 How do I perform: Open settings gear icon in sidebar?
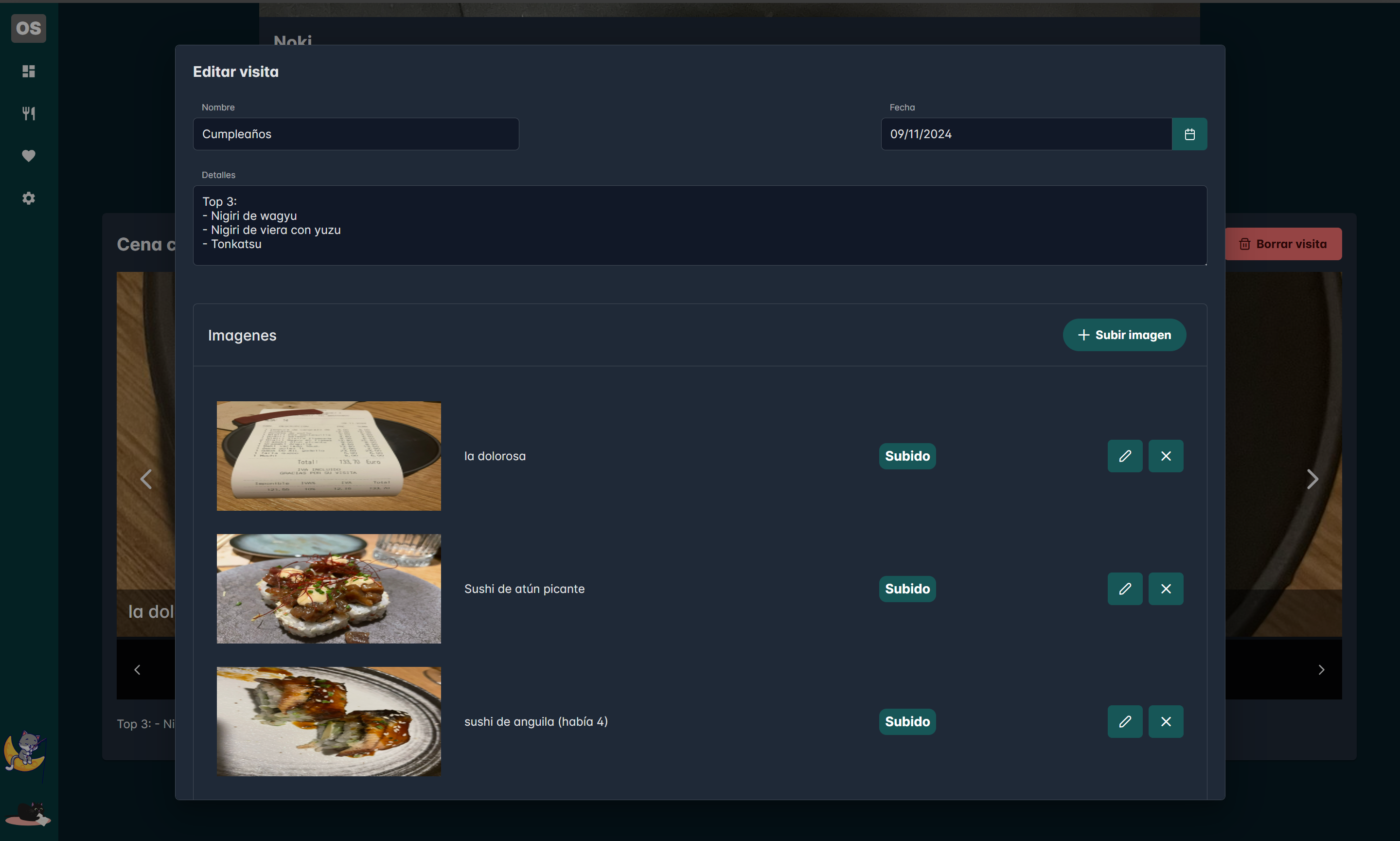coord(28,198)
